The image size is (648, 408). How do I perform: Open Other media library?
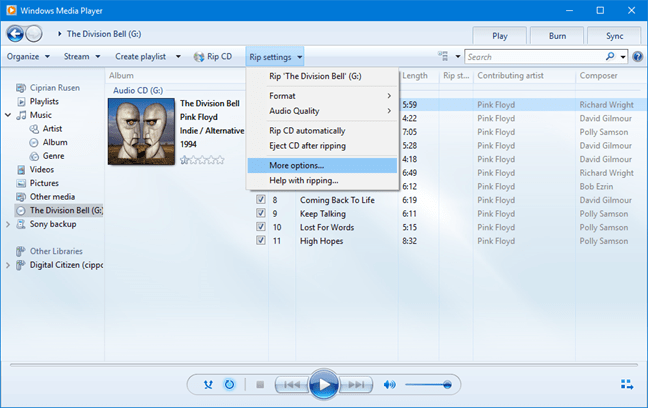click(x=52, y=197)
